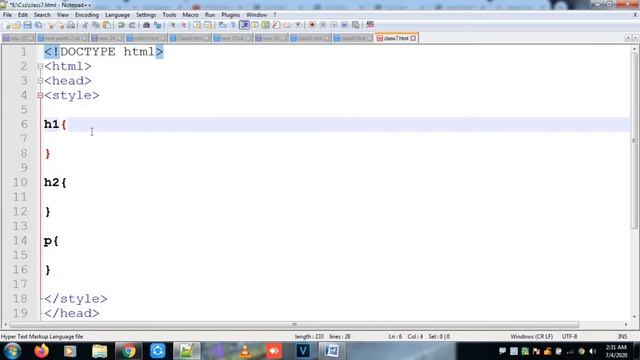Click the Copy toolbar icon
Image resolution: width=640 pixels, height=360 pixels.
(96, 25)
